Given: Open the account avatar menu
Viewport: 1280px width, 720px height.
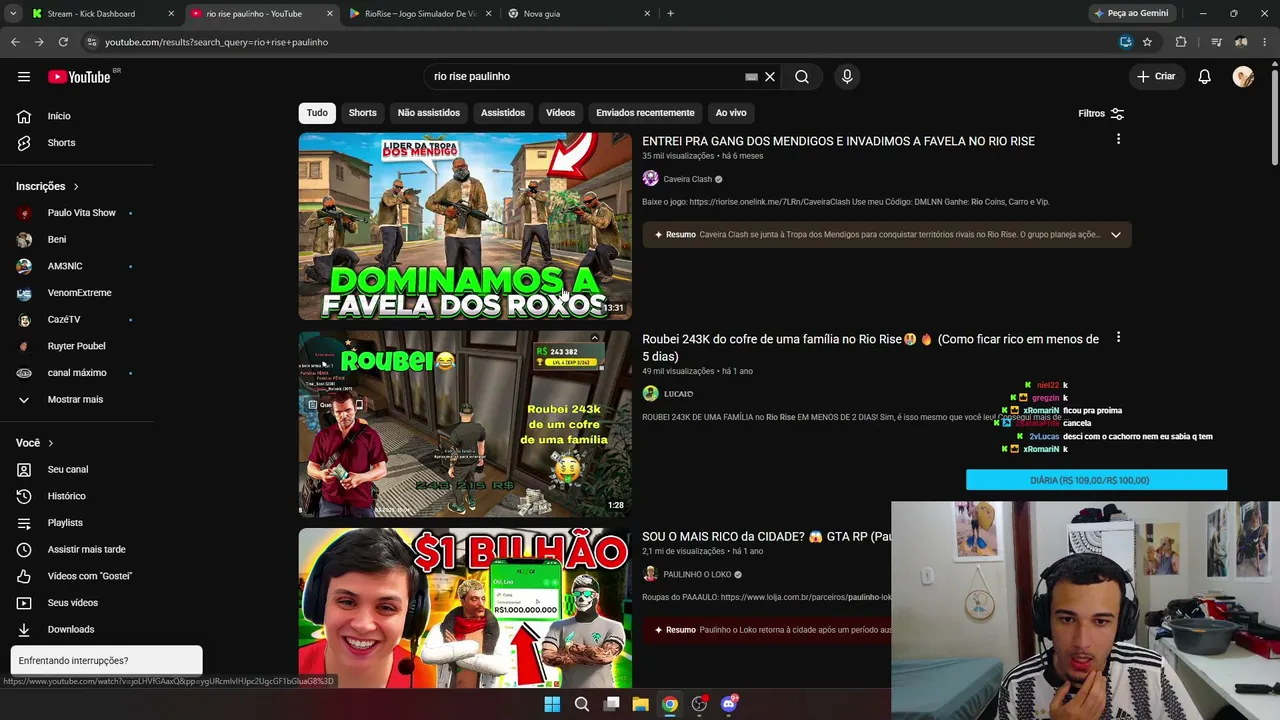Looking at the screenshot, I should (1243, 77).
